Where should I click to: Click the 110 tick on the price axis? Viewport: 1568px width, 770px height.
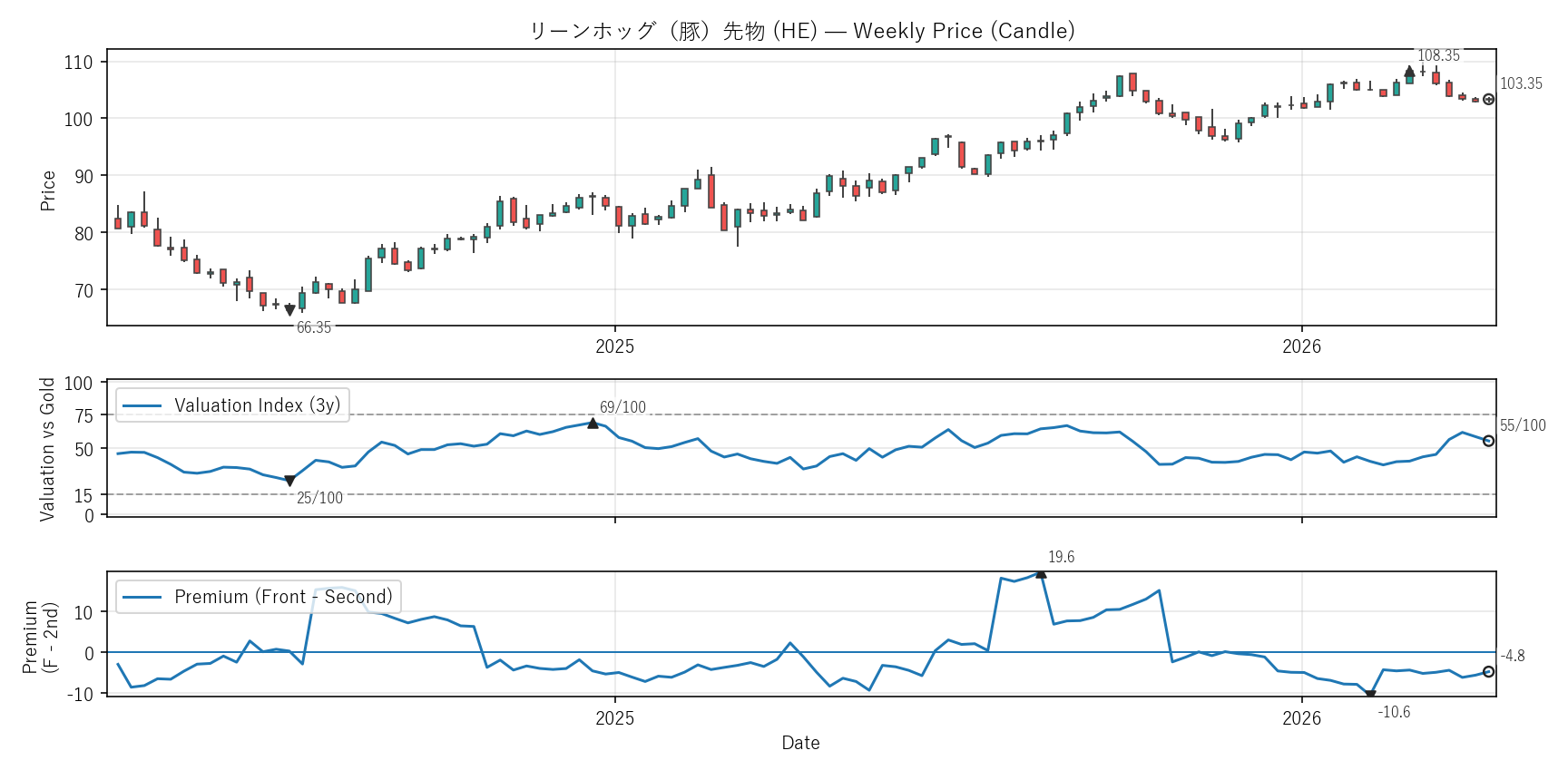[x=79, y=63]
